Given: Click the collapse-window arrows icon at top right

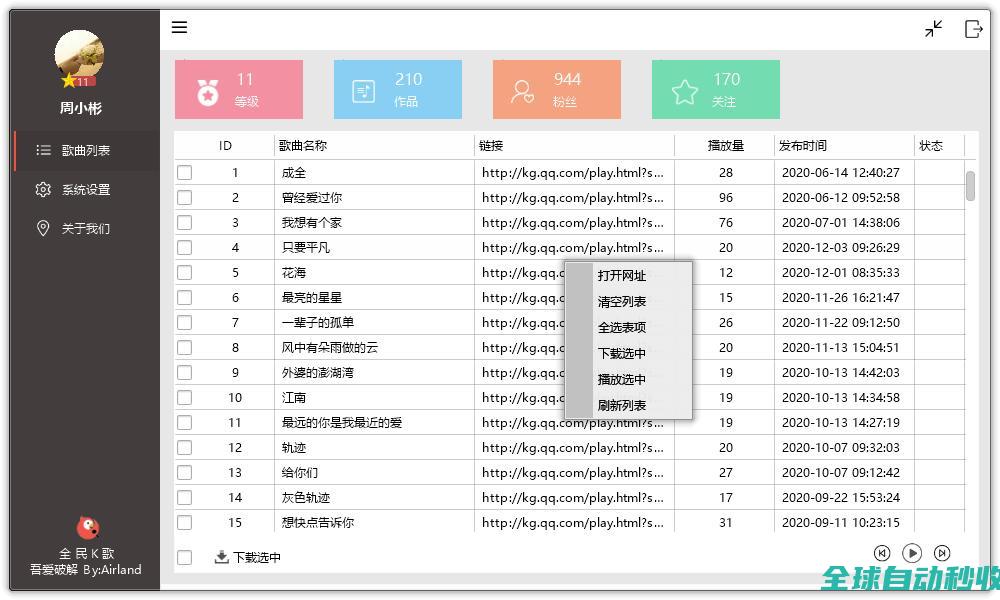Looking at the screenshot, I should [x=933, y=29].
